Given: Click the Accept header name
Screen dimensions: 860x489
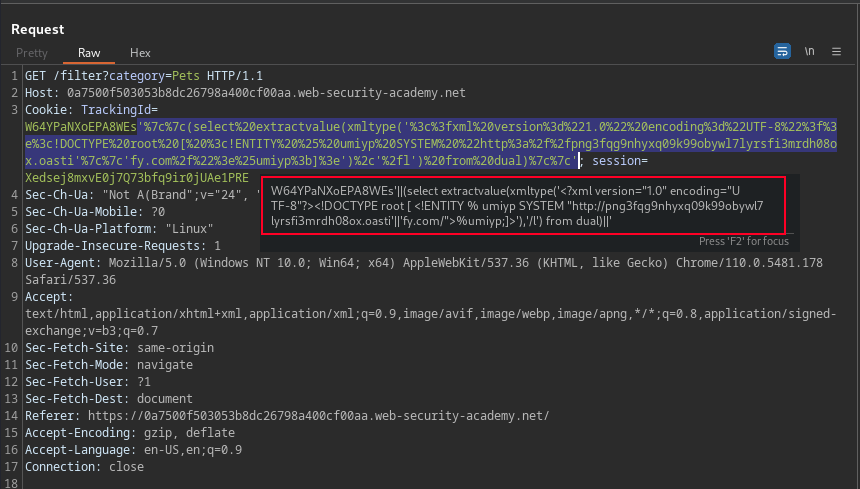Looking at the screenshot, I should pos(49,297).
